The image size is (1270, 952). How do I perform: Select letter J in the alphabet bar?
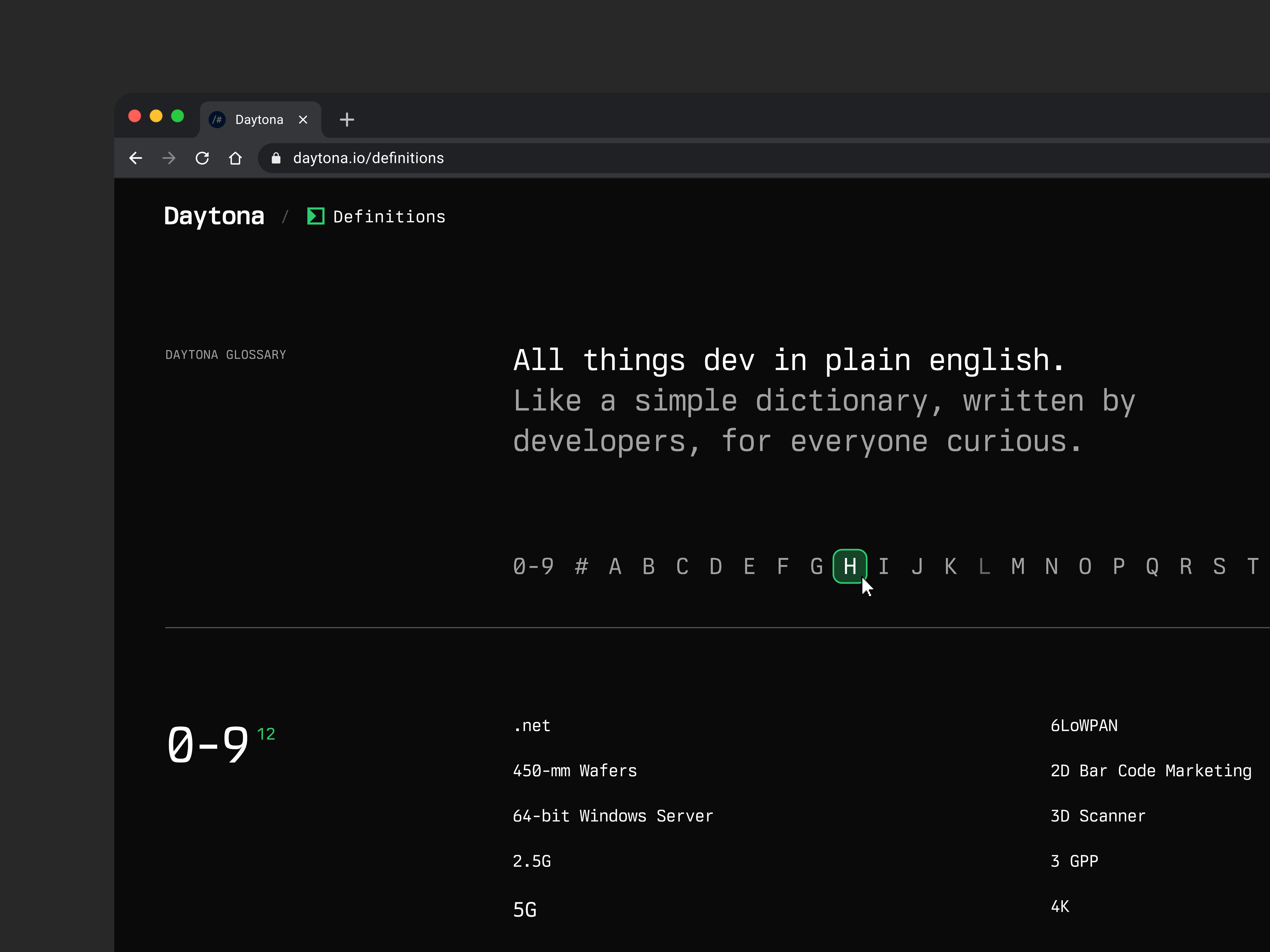click(x=918, y=566)
